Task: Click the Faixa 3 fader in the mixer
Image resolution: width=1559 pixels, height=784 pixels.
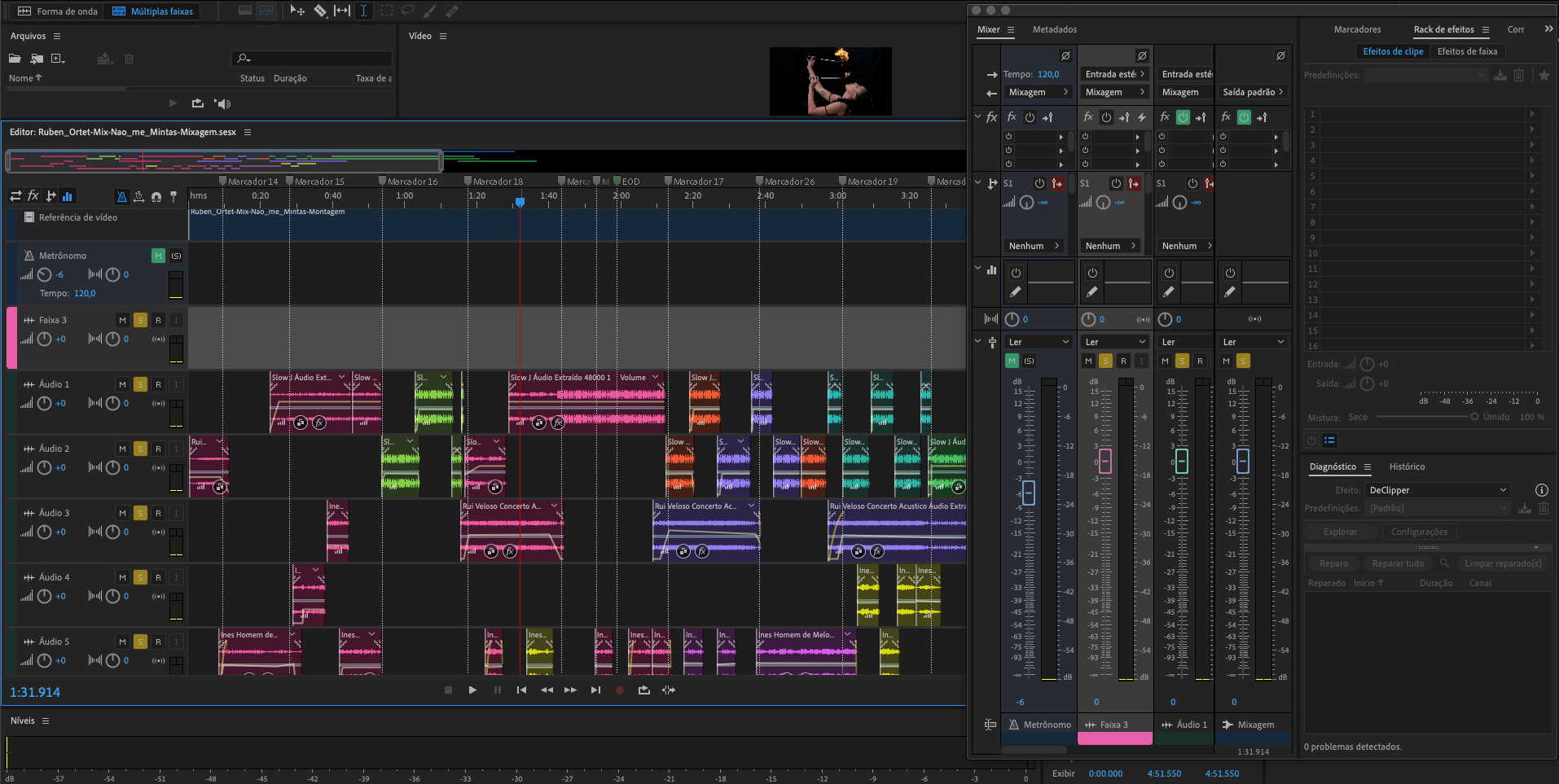Action: [1105, 462]
